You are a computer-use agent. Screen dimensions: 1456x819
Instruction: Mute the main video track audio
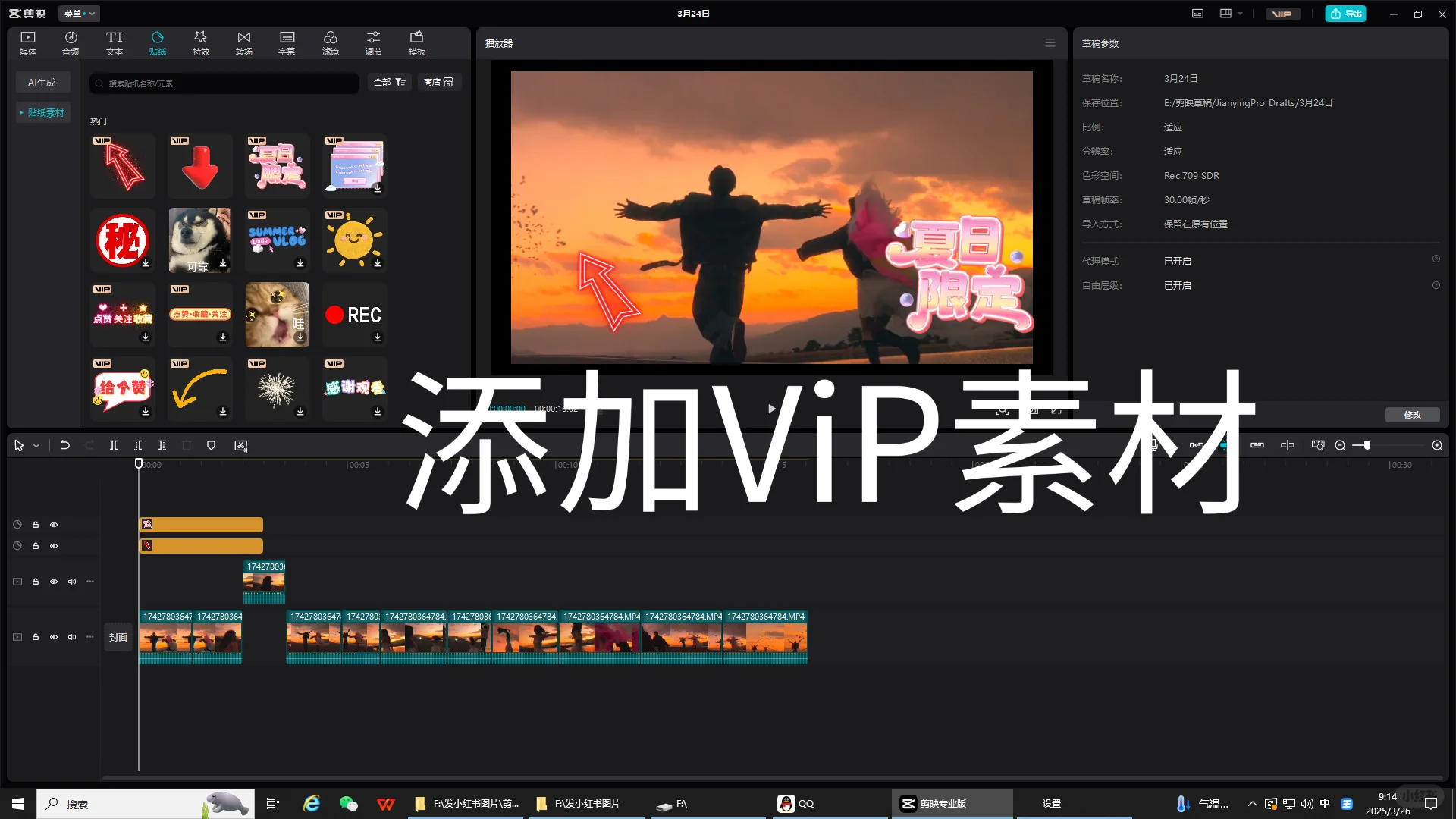72,637
